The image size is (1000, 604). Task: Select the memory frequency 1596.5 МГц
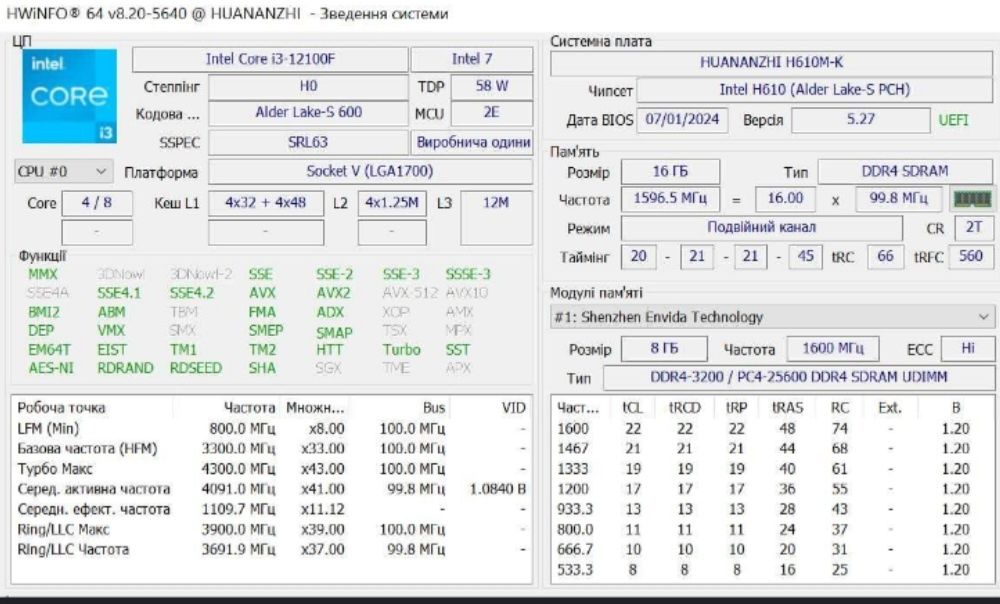670,199
